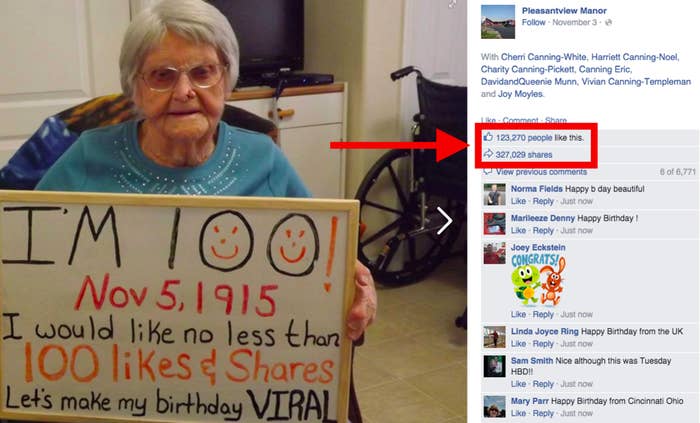The height and width of the screenshot is (423, 700).
Task: Open the public audience globe icon
Action: 608,22
